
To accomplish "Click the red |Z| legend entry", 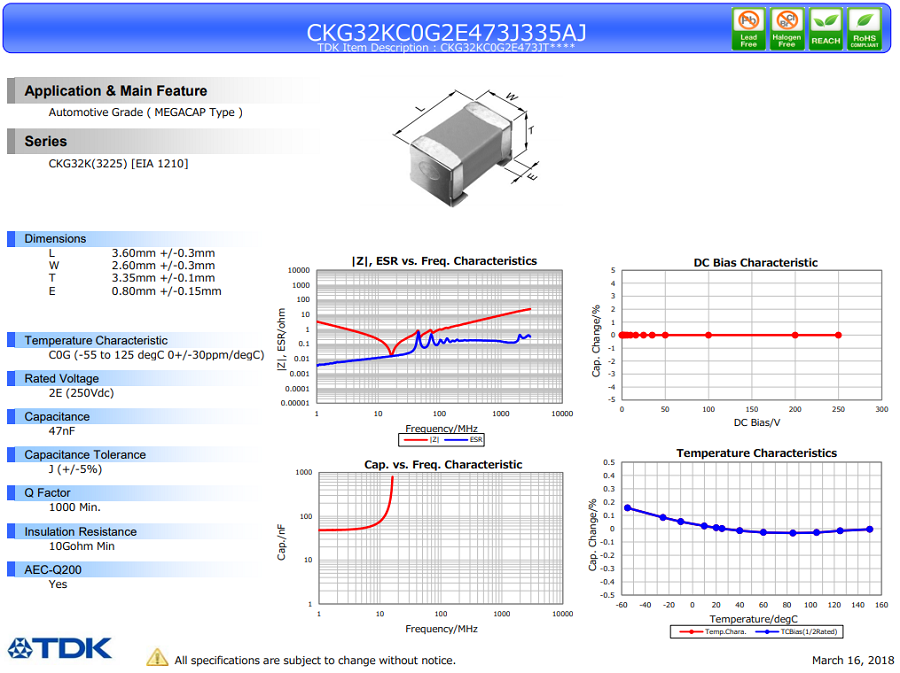I will 421,440.
